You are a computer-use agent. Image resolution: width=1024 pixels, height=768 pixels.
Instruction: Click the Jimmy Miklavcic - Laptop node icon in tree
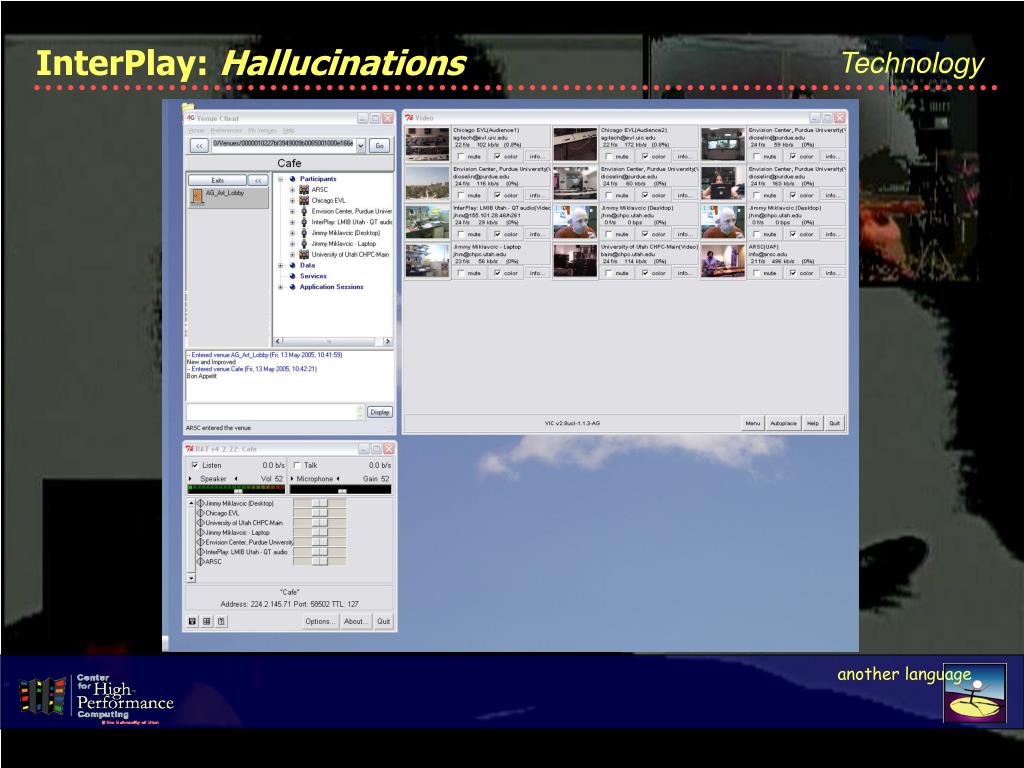[304, 244]
